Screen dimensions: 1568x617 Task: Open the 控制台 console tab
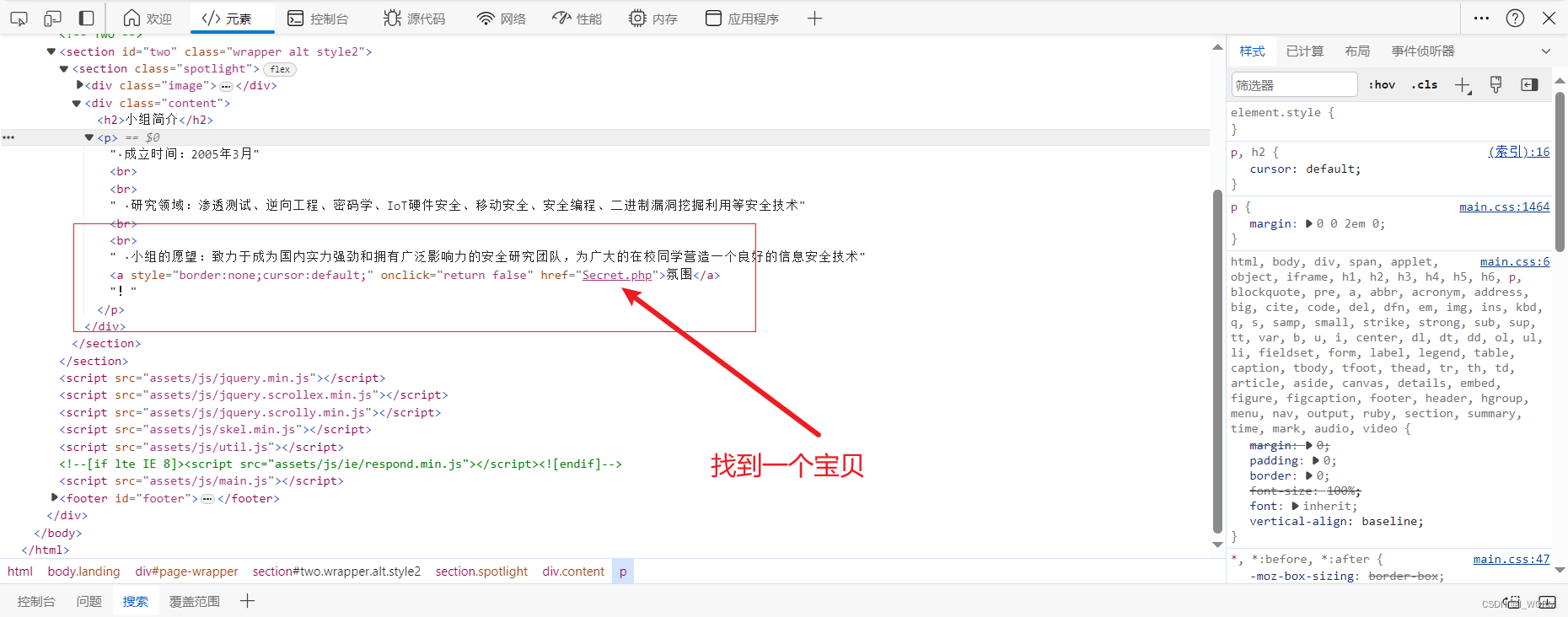click(318, 18)
